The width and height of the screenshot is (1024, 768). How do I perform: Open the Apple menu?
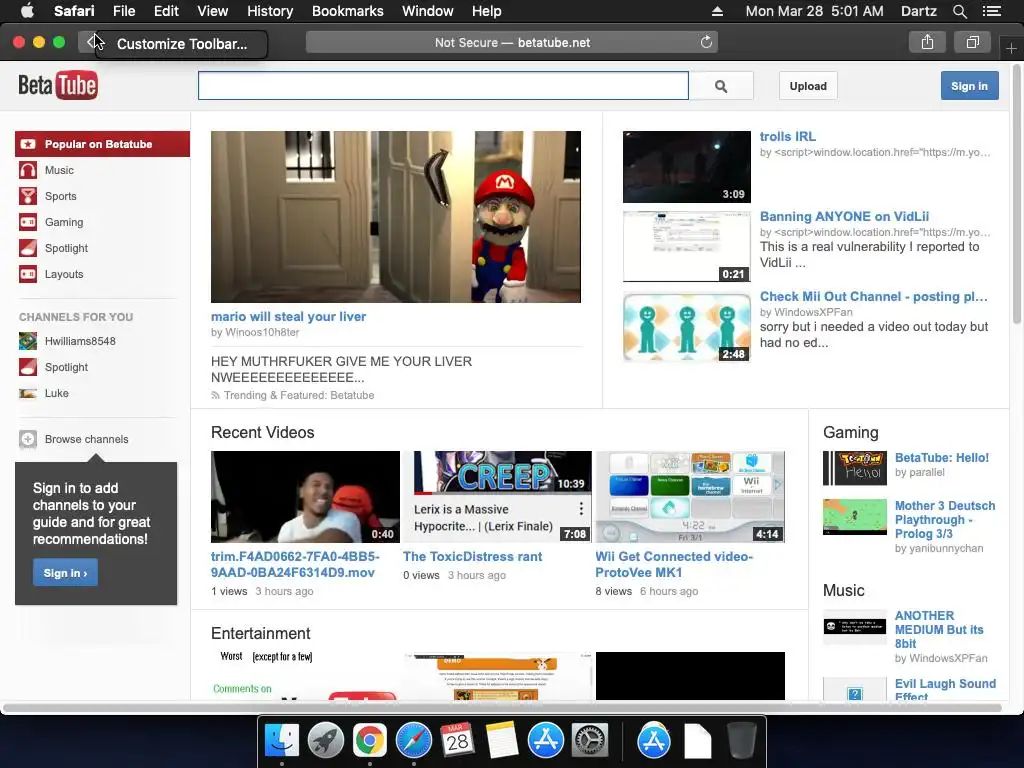click(27, 11)
